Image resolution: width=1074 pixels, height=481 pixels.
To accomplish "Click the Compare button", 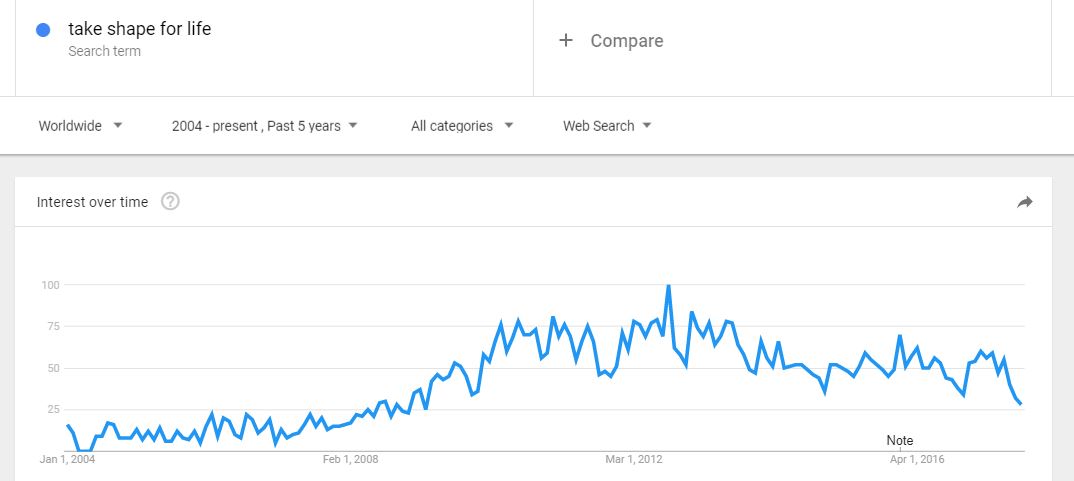I will click(x=611, y=41).
